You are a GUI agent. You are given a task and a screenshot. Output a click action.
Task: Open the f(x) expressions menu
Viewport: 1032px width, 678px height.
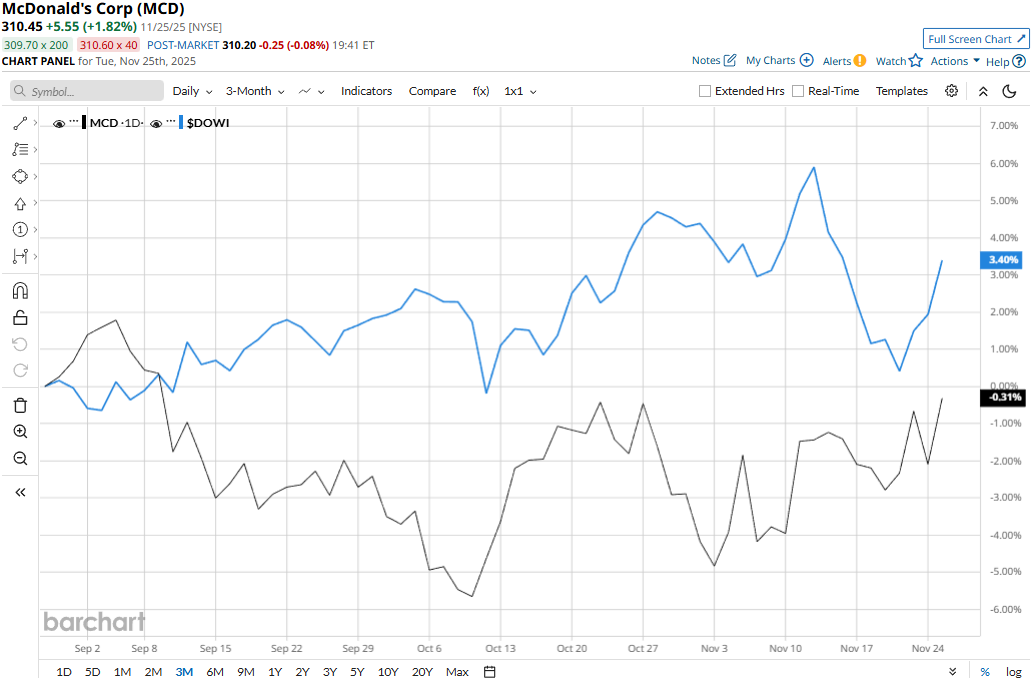(480, 91)
